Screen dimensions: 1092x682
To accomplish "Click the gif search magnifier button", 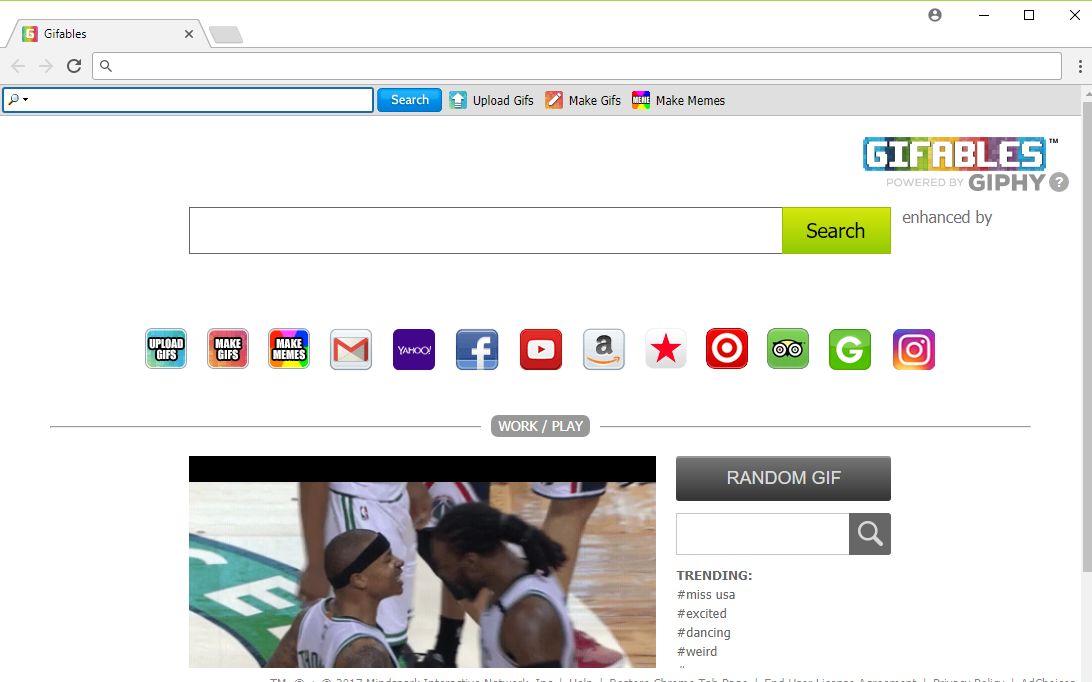I will pos(870,534).
